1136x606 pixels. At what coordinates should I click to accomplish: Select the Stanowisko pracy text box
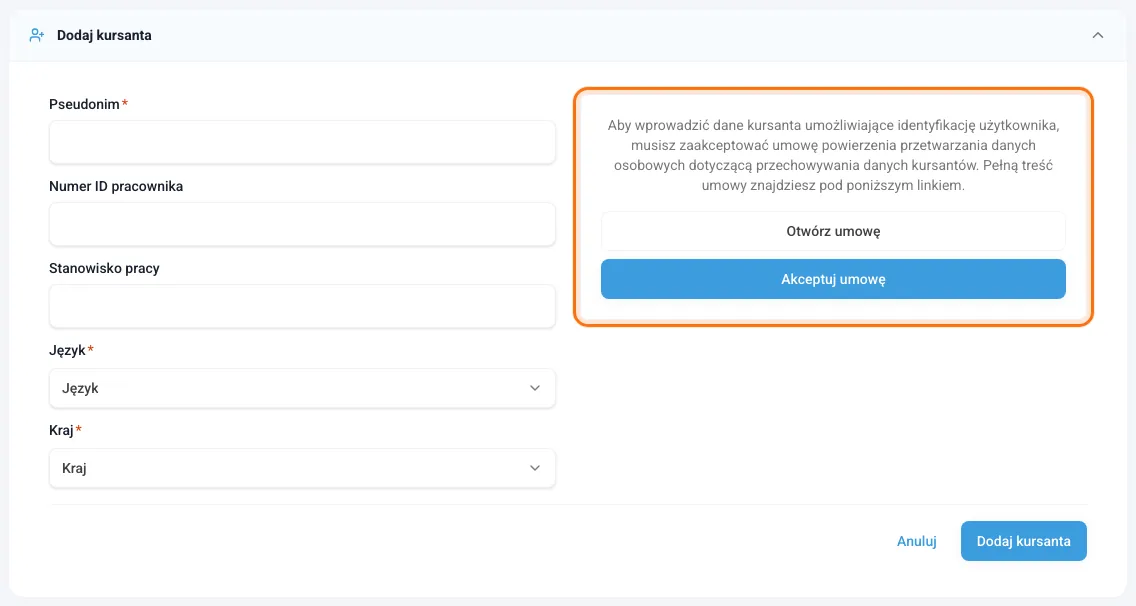coord(302,306)
